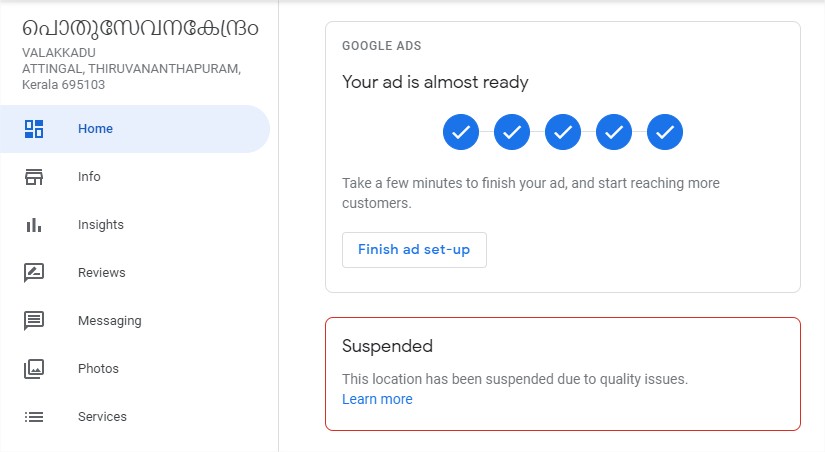
Task: Click the Photos gallery icon
Action: pyautogui.click(x=34, y=369)
